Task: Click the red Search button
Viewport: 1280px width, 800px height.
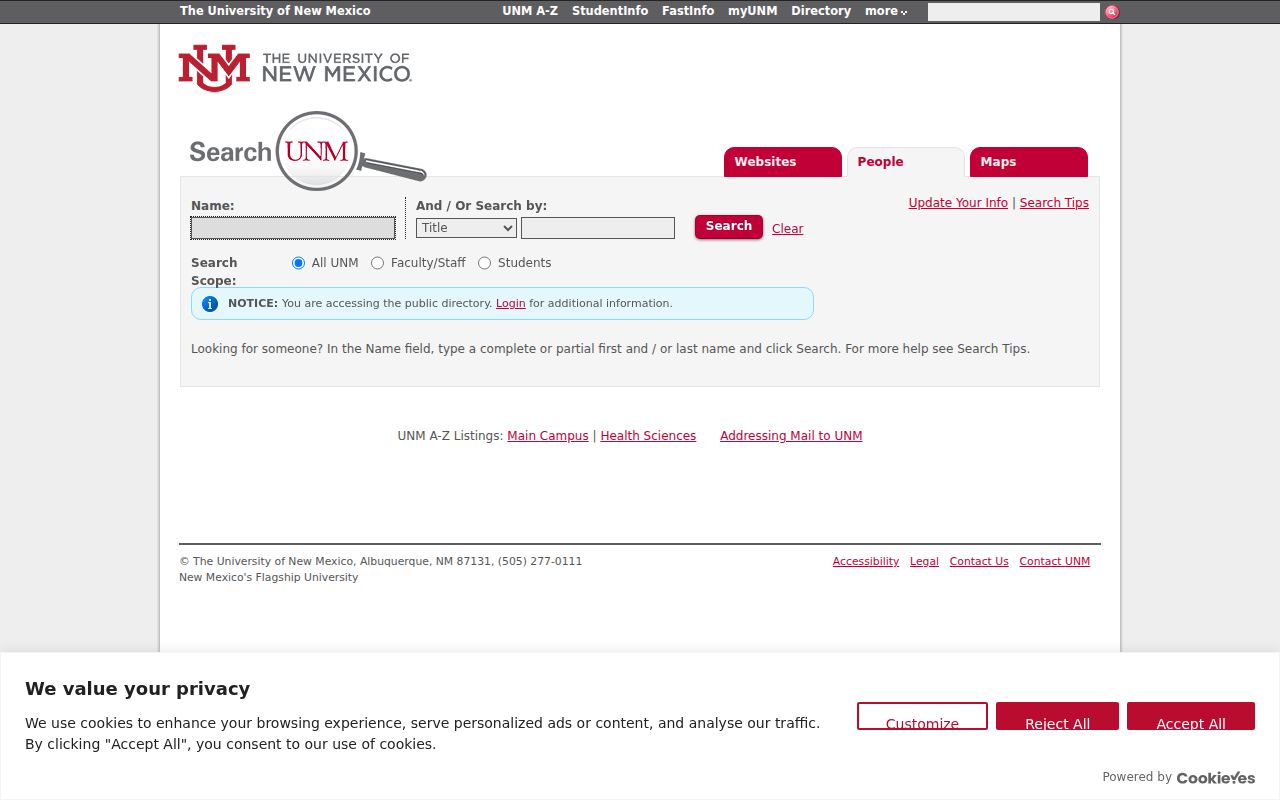Action: point(729,226)
